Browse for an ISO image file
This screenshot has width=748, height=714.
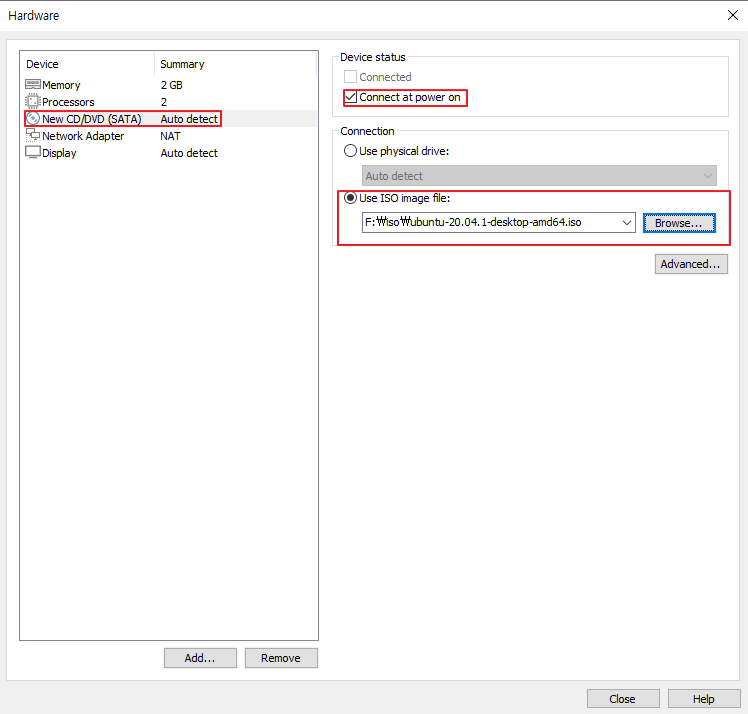tap(679, 223)
